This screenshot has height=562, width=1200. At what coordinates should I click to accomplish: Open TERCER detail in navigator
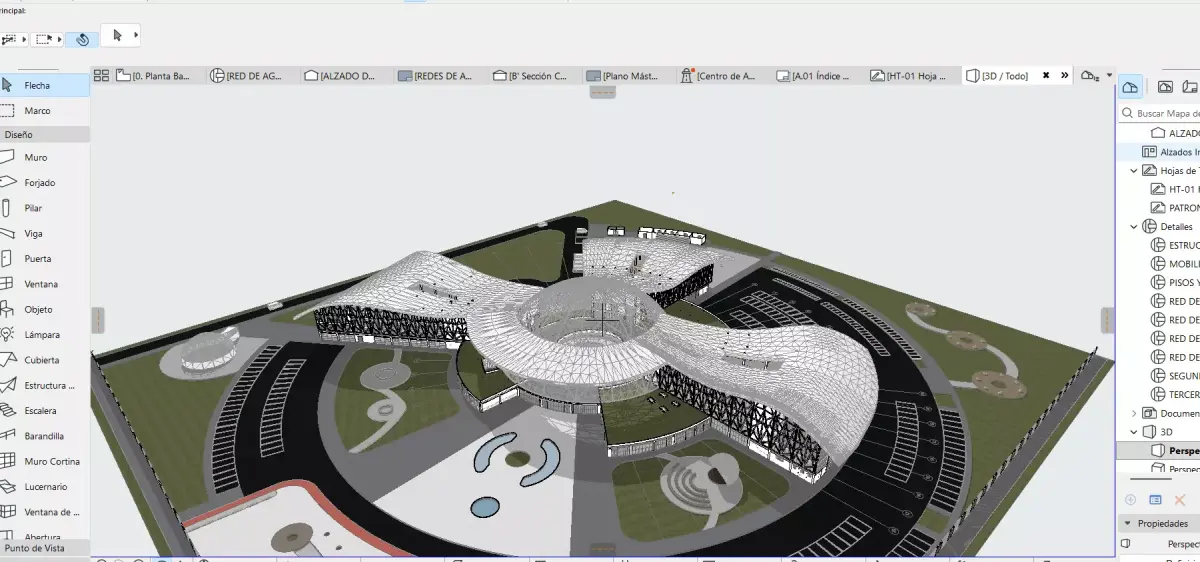point(1175,394)
